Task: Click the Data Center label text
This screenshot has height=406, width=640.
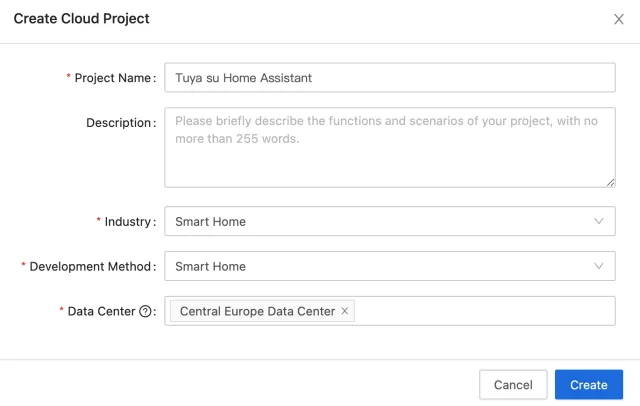Action: click(101, 312)
